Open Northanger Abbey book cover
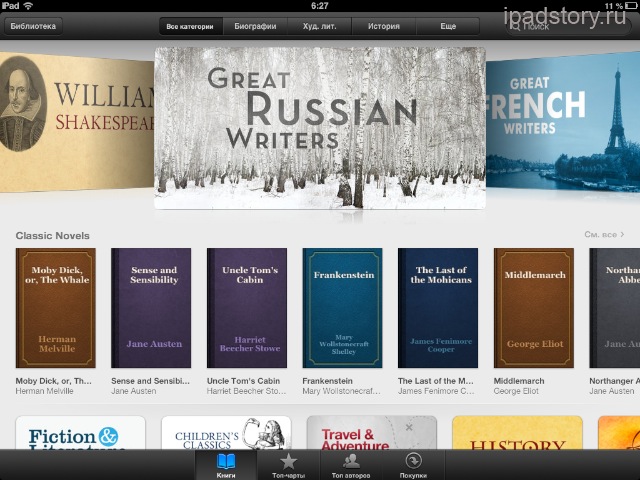Image resolution: width=640 pixels, height=480 pixels. 615,308
